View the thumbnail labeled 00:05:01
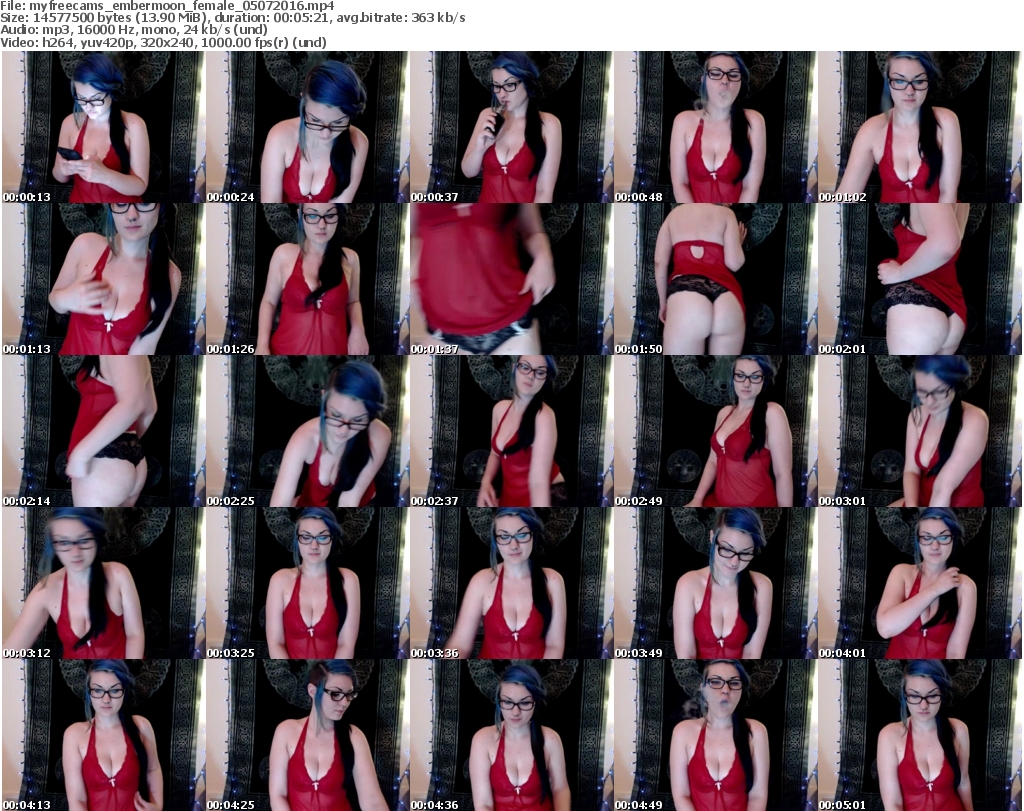 (x=919, y=735)
